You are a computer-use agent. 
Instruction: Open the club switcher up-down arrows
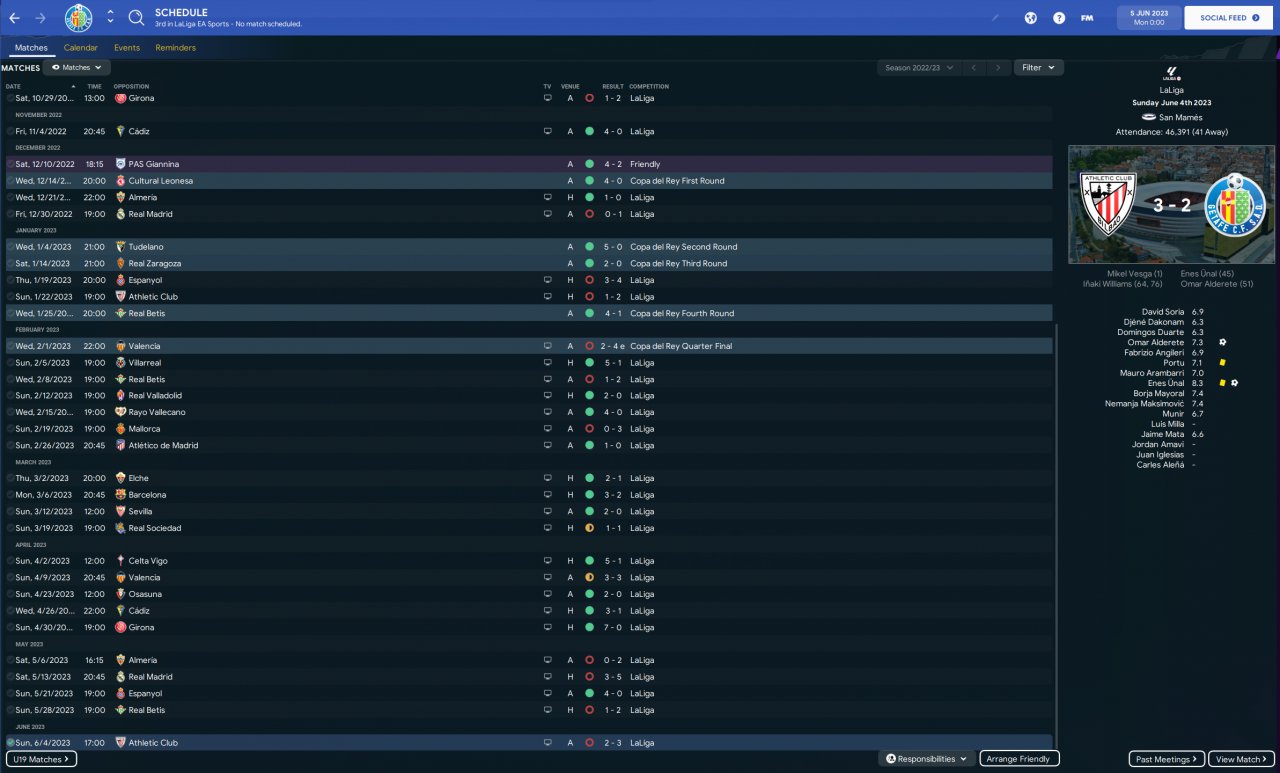(x=109, y=18)
